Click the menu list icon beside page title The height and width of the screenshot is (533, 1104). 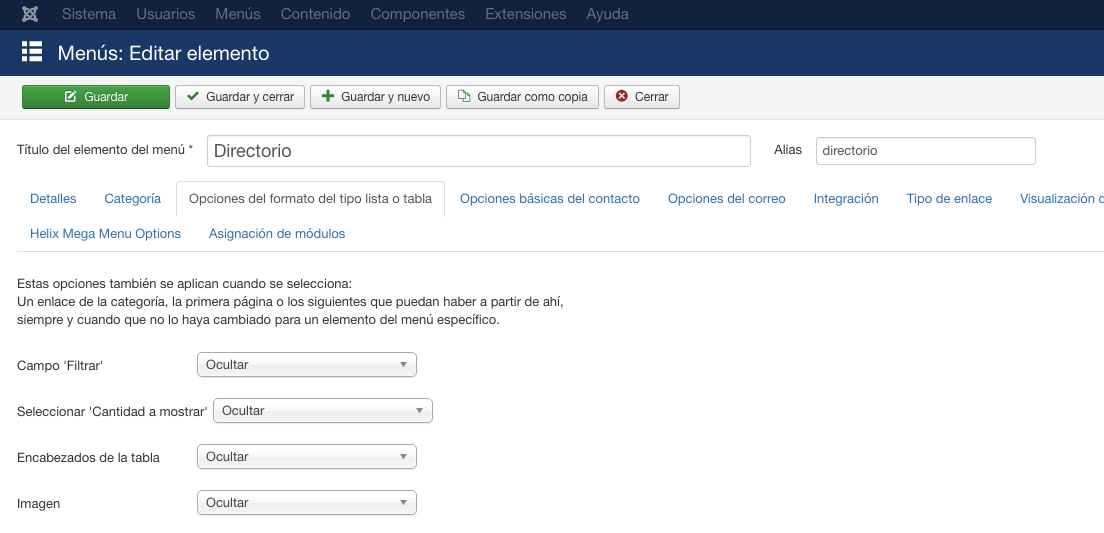[32, 52]
